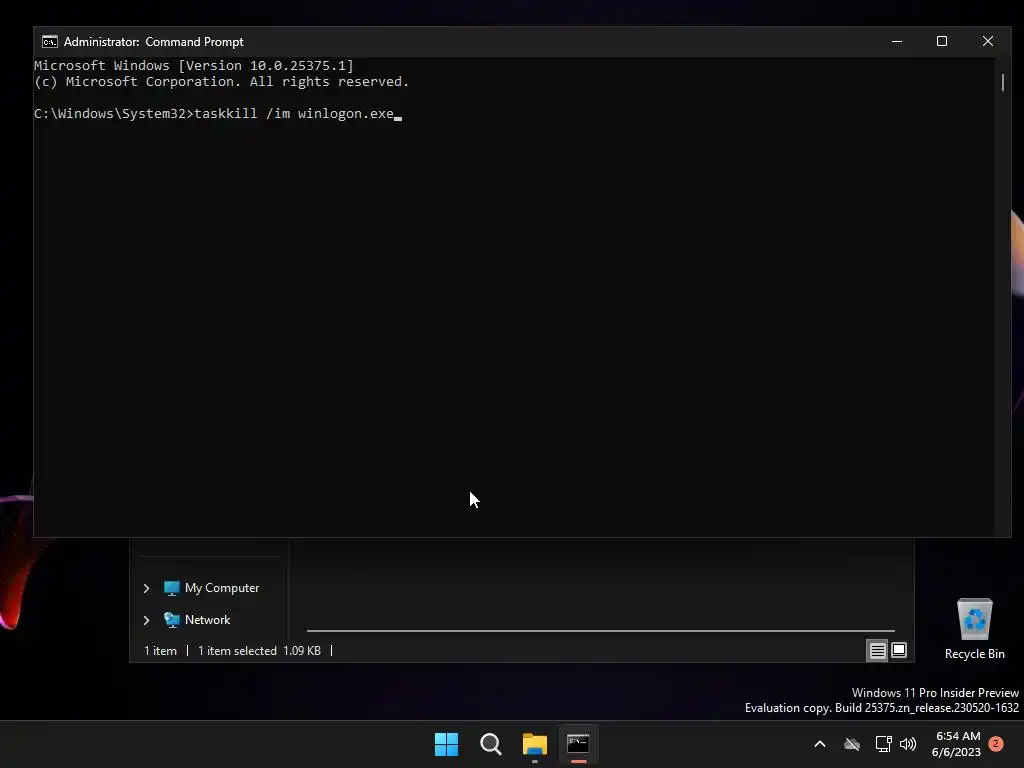Open the clock showing 6:54 AM

click(957, 744)
